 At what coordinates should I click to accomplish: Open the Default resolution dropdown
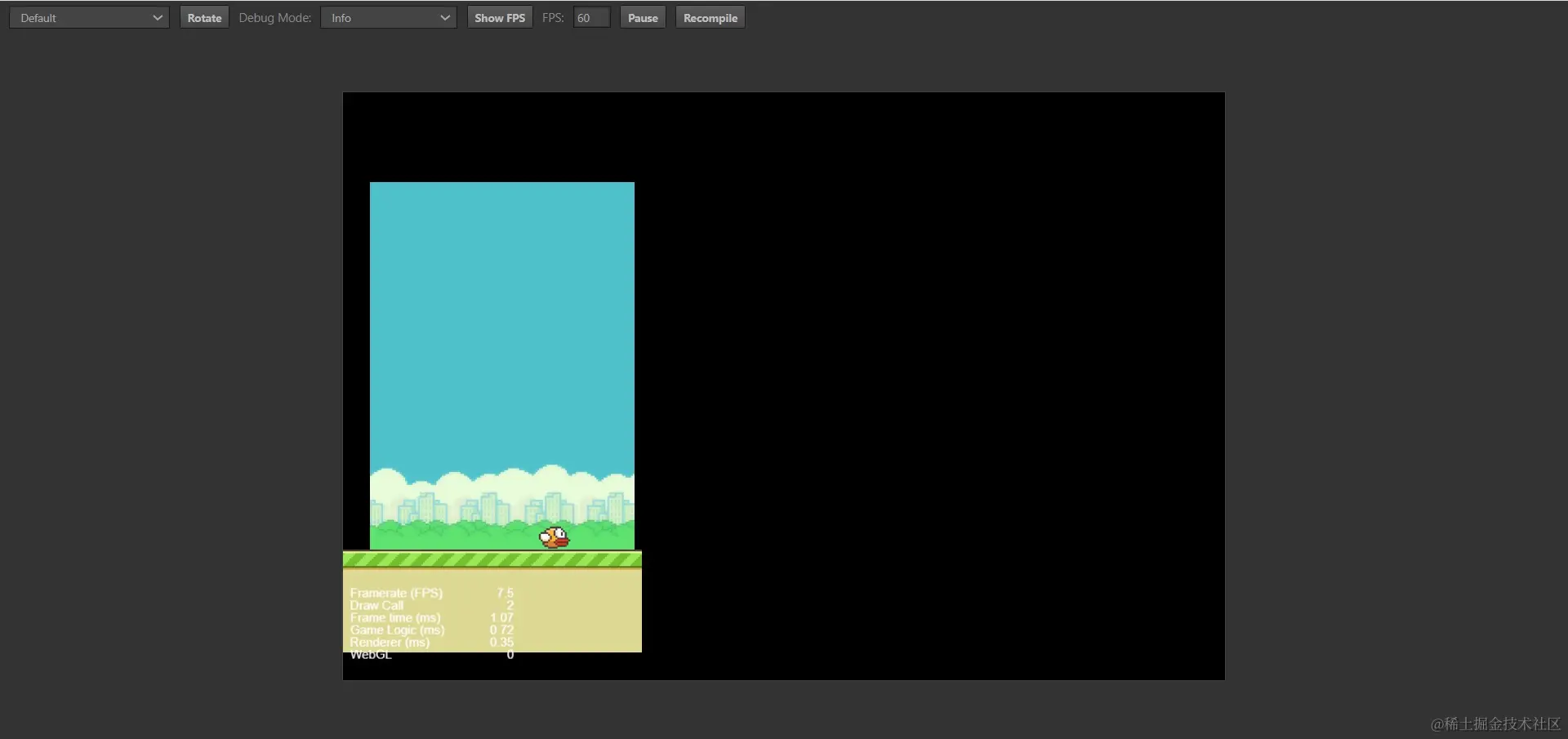coord(89,18)
